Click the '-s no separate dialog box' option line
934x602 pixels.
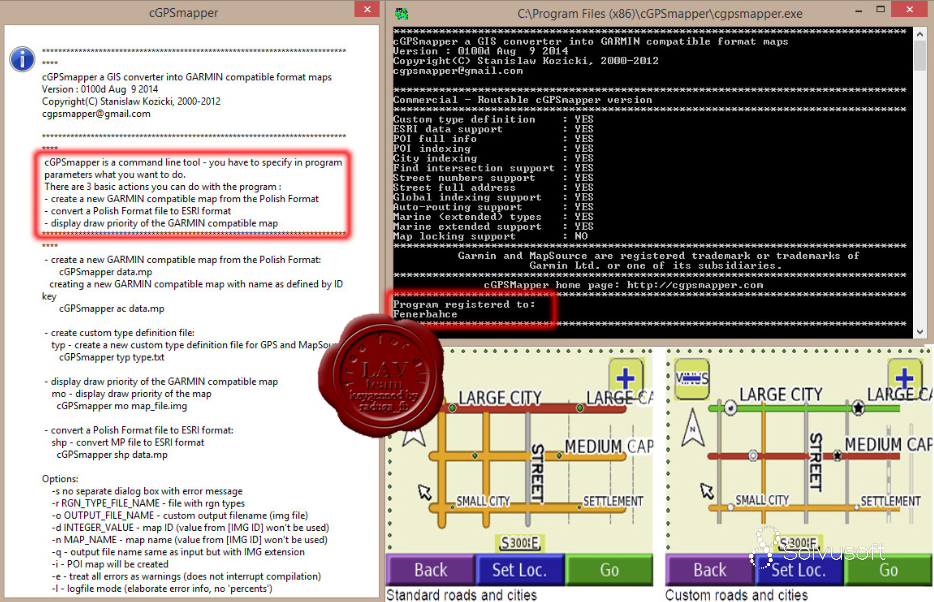[x=147, y=491]
